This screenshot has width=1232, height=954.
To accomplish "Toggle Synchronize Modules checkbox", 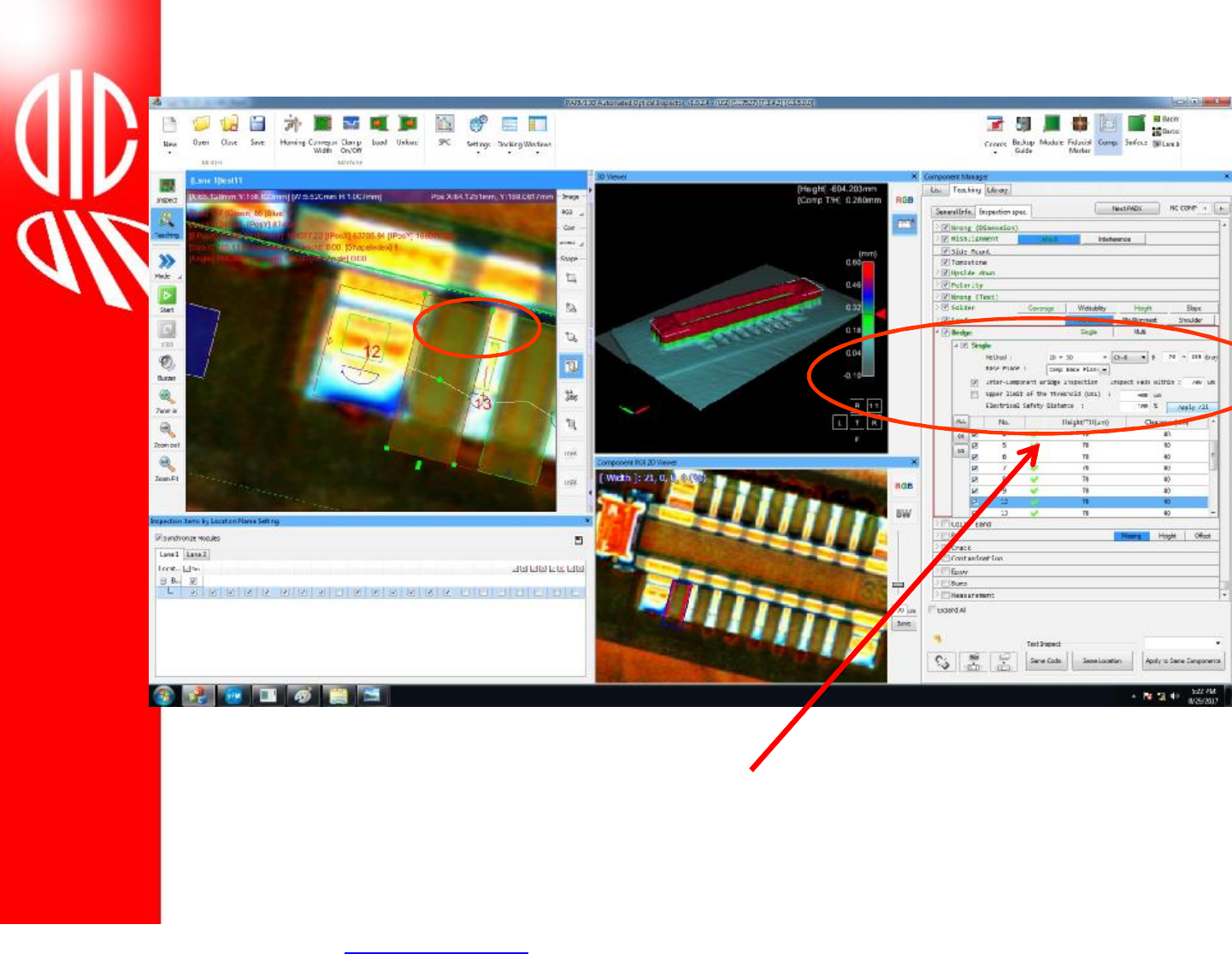I will [158, 539].
